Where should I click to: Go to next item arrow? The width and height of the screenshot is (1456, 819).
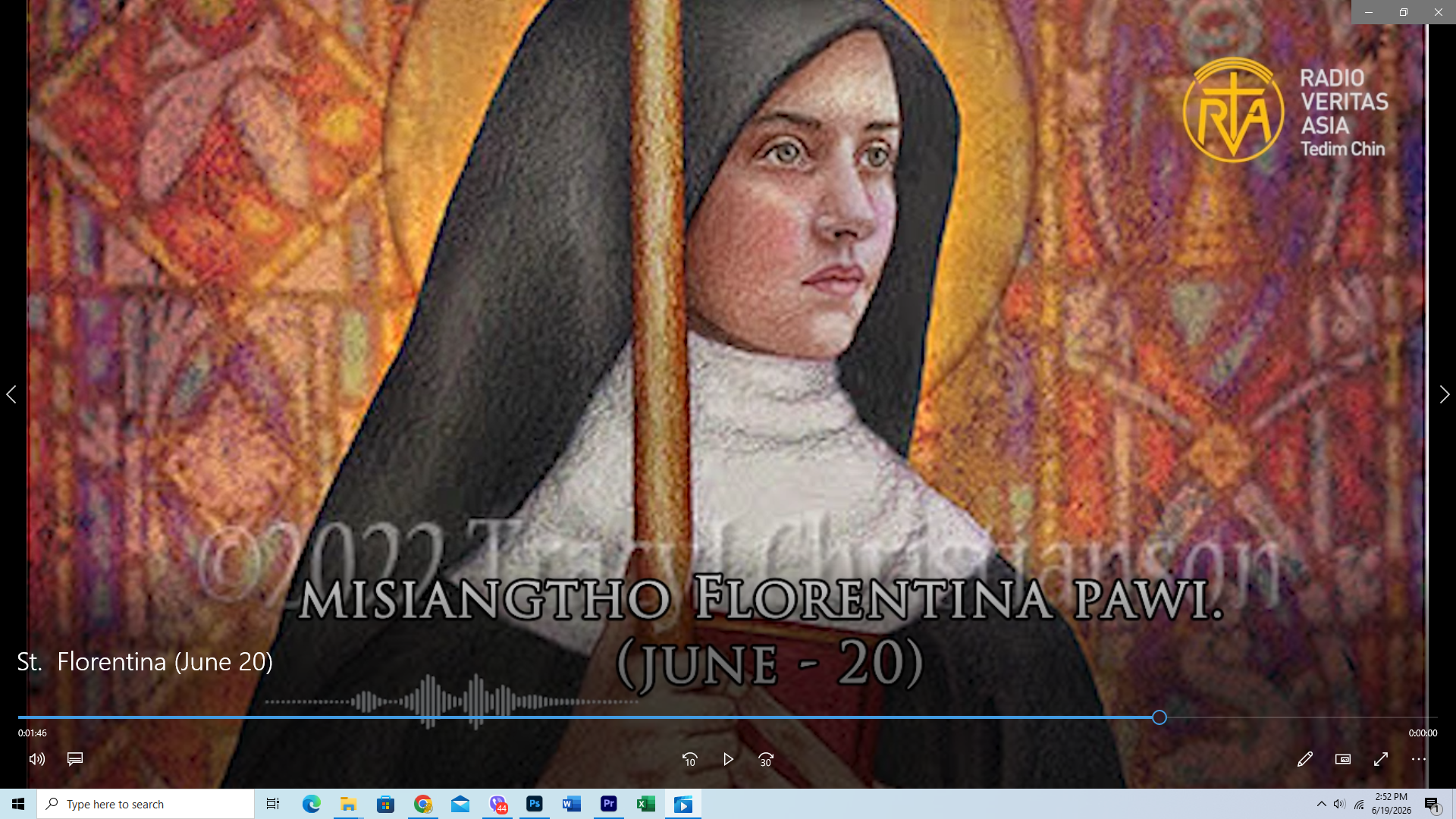tap(1445, 394)
